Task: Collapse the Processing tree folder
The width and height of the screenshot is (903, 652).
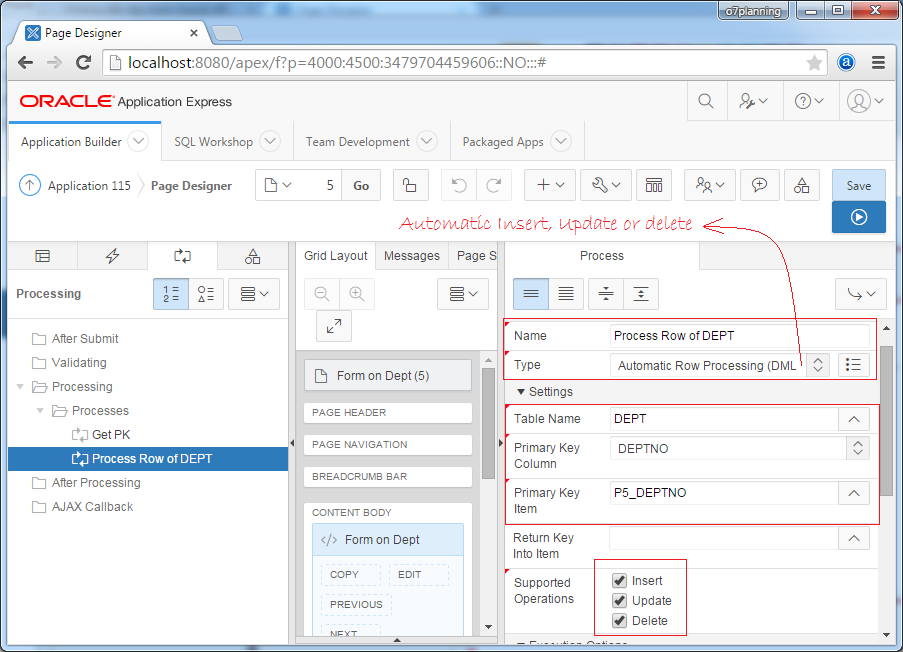Action: click(20, 386)
